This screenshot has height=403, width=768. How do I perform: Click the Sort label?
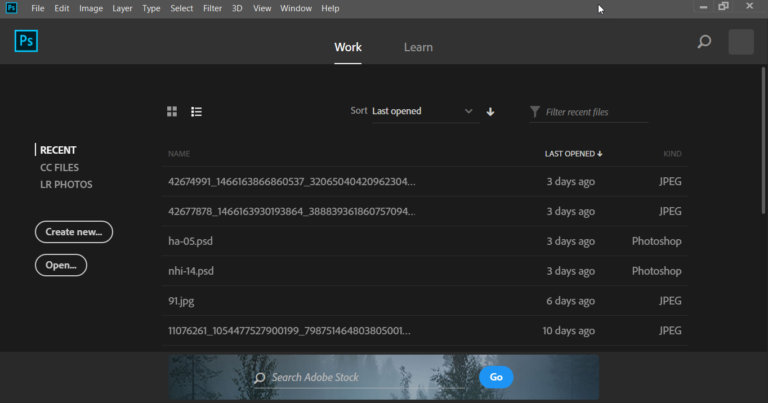click(x=359, y=111)
